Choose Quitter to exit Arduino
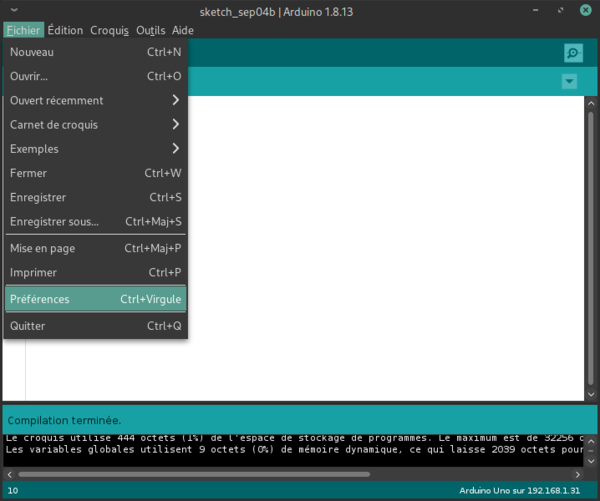 tap(96, 326)
